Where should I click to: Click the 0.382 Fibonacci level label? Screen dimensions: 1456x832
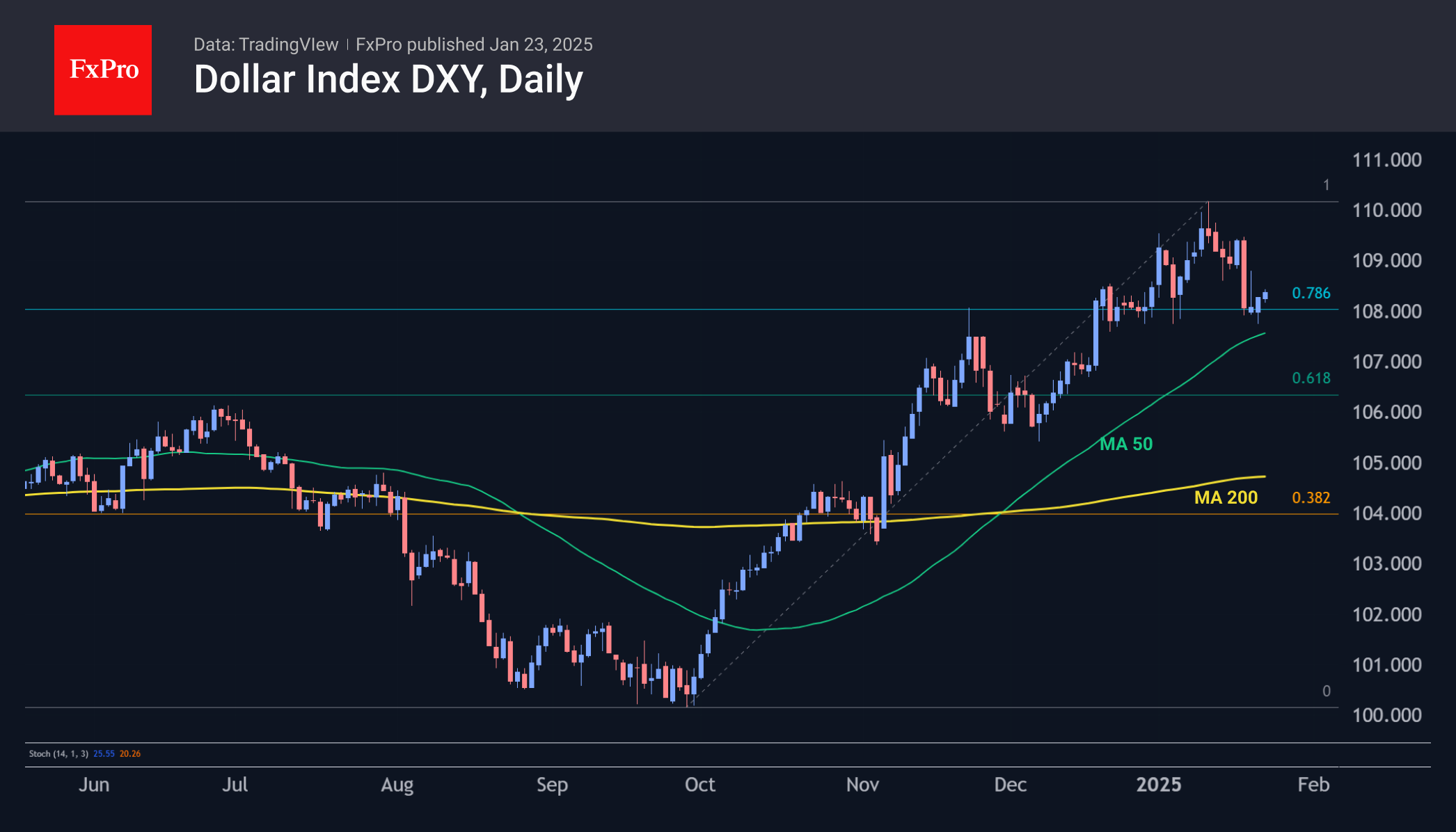pos(1311,497)
